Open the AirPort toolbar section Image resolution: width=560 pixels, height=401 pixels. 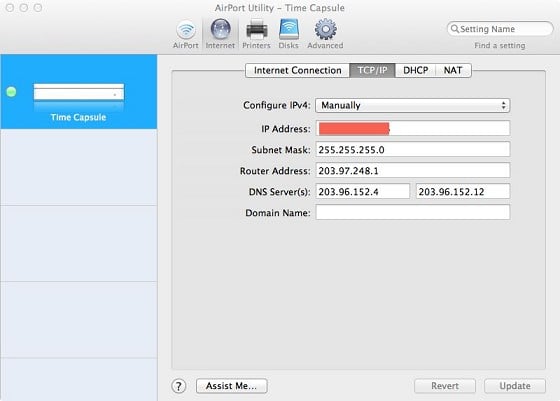(186, 34)
